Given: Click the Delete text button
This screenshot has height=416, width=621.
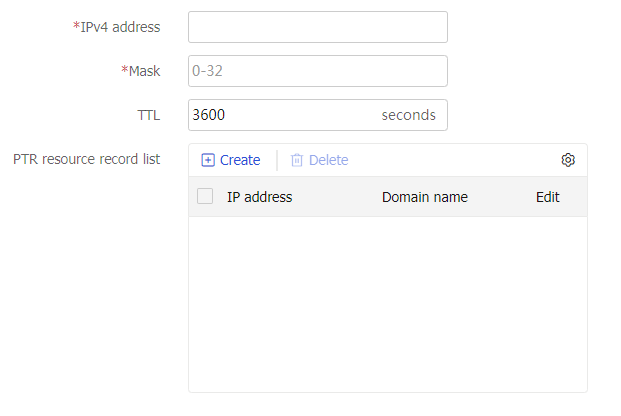Looking at the screenshot, I should (329, 160).
